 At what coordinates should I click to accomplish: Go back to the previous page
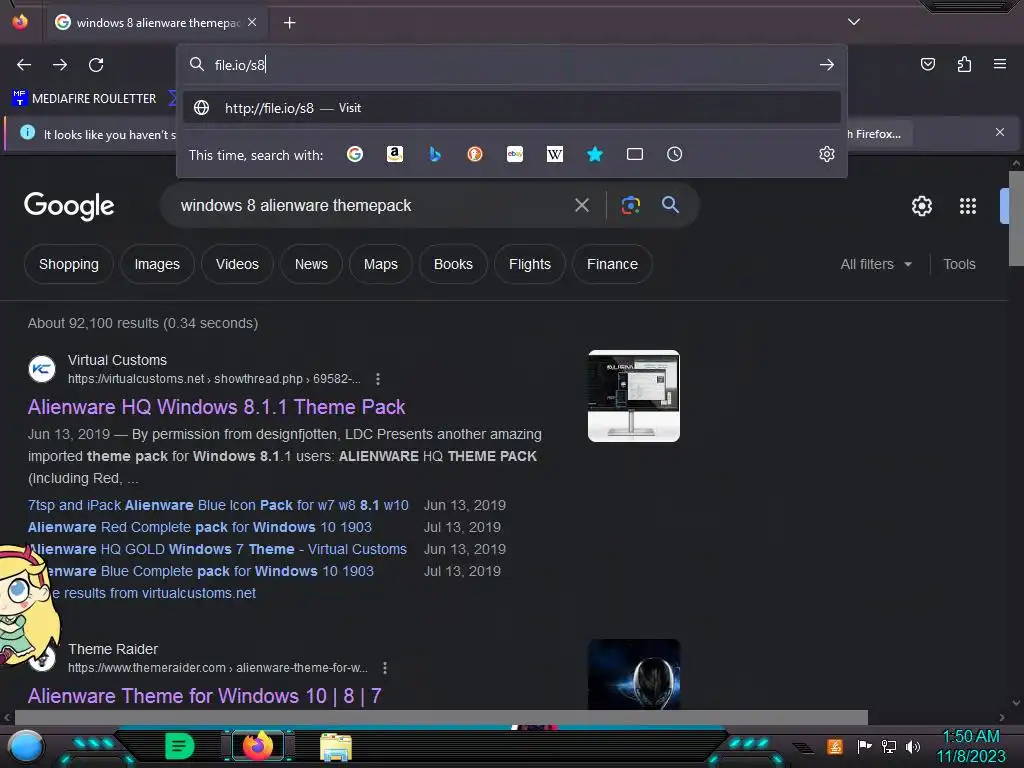pos(24,65)
